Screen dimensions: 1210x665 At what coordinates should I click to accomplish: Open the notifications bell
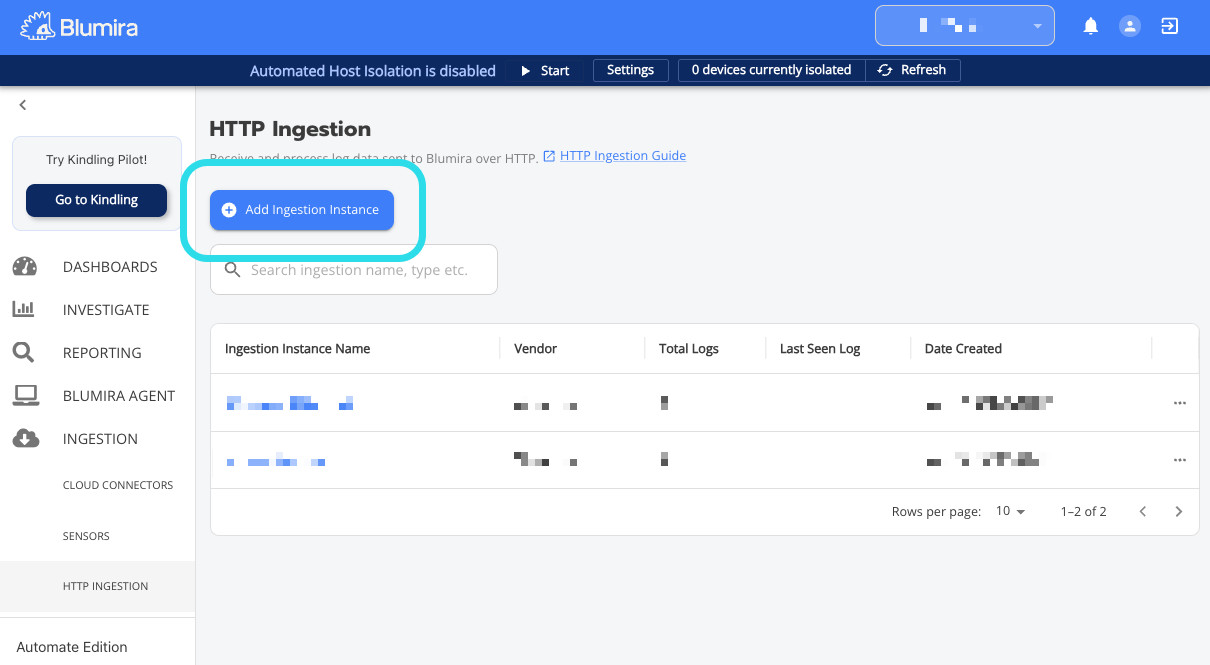tap(1091, 27)
